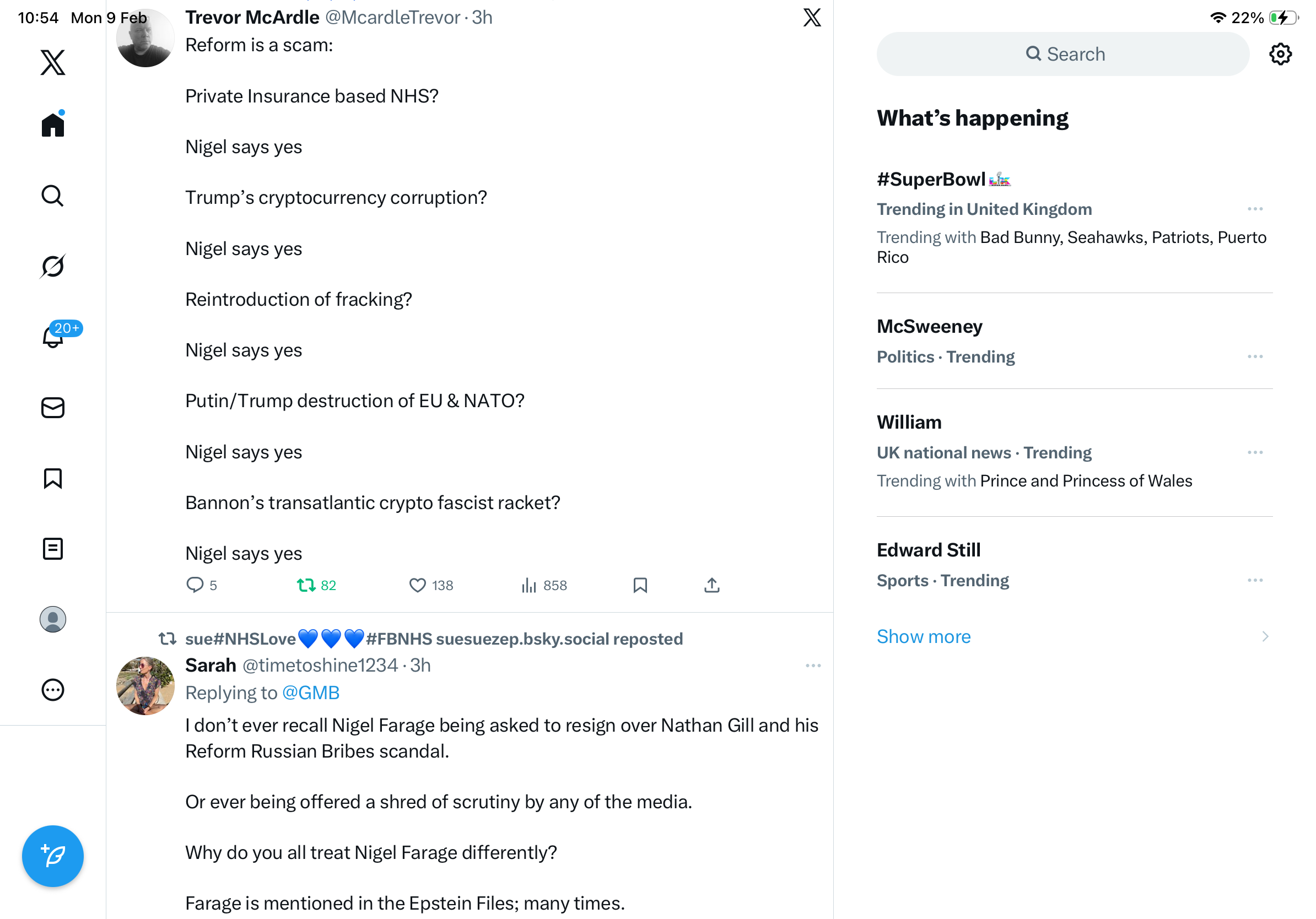The image size is (1316, 919).
Task: Open the Bookmarks sidebar item
Action: tap(53, 478)
